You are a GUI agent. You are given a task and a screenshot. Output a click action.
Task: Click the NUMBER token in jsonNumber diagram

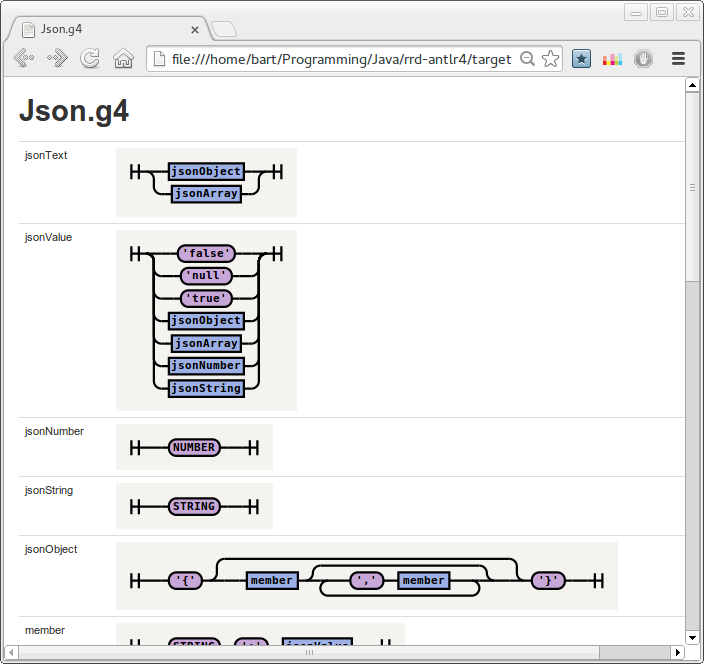tap(194, 448)
